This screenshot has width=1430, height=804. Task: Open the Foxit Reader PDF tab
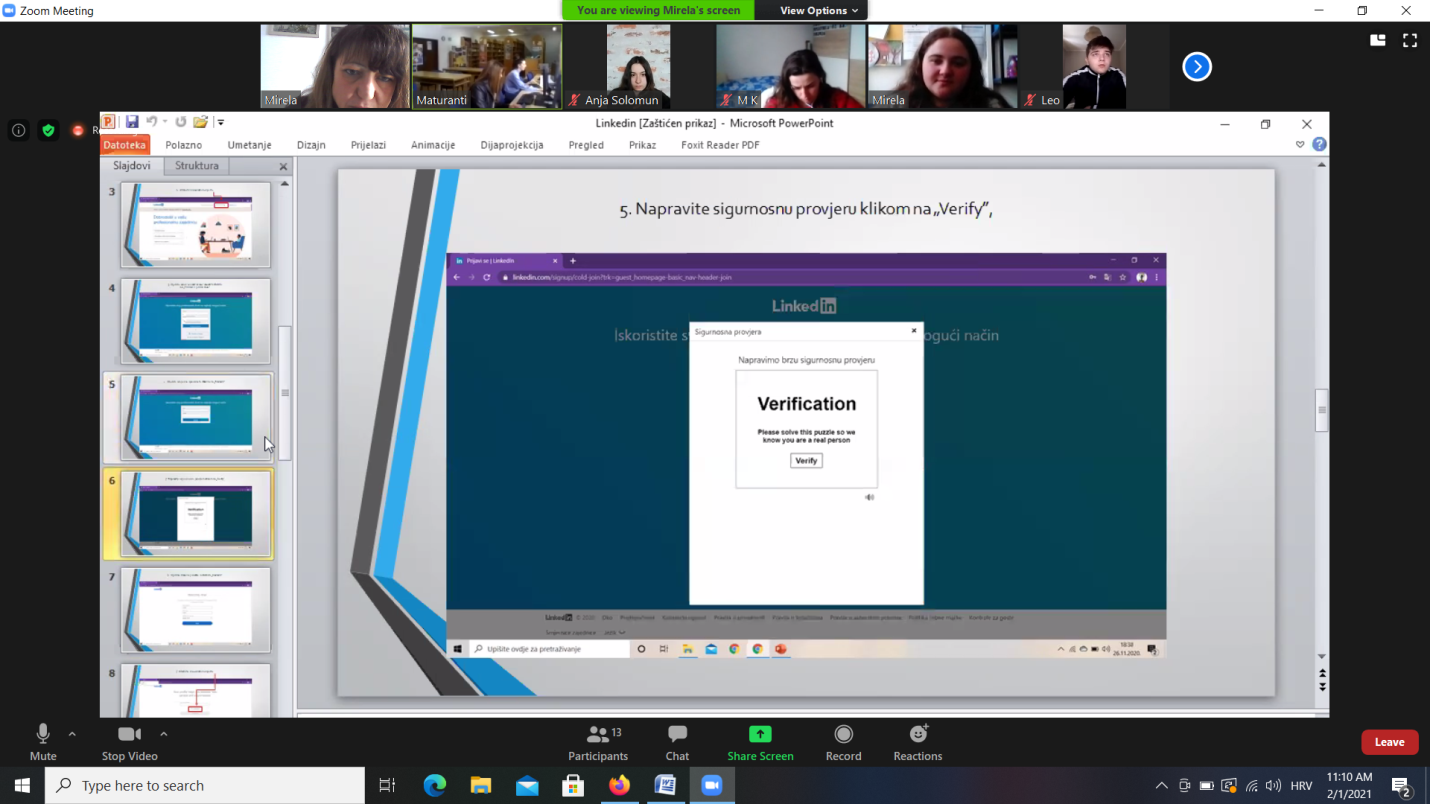click(720, 145)
